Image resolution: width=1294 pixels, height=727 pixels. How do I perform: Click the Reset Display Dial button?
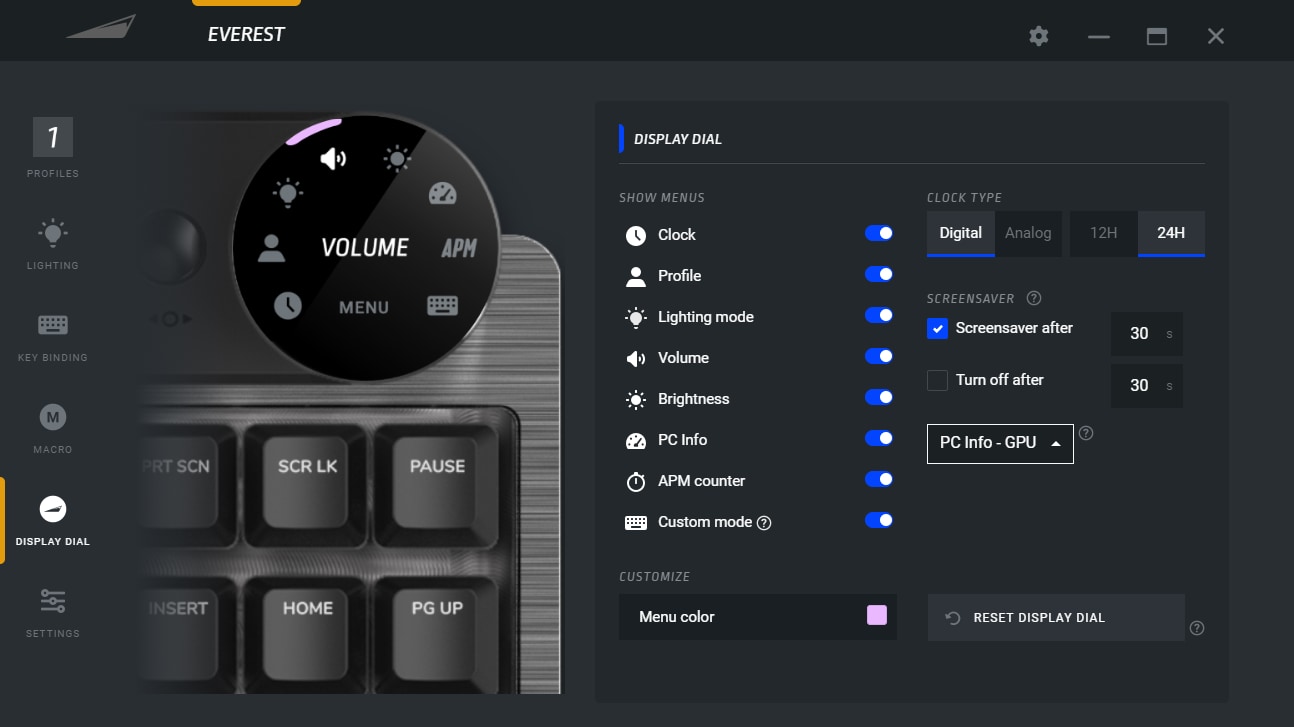tap(1055, 617)
